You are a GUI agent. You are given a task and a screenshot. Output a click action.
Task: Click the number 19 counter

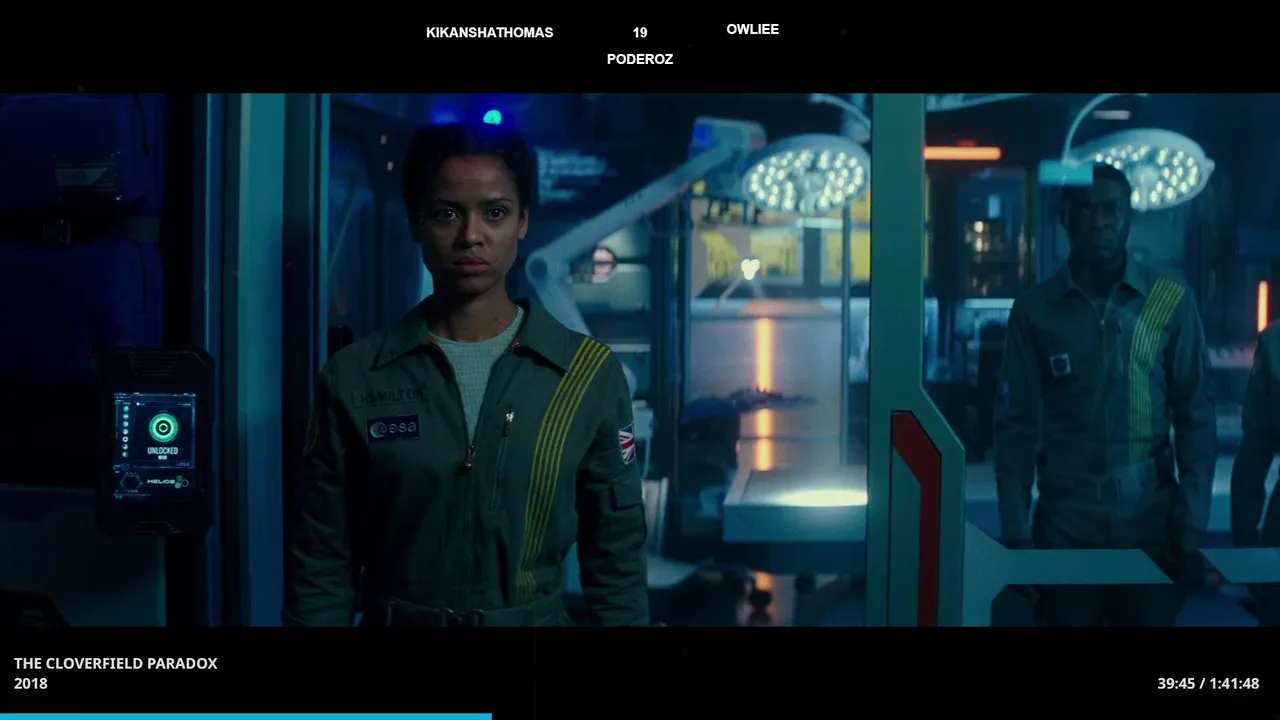coord(640,32)
